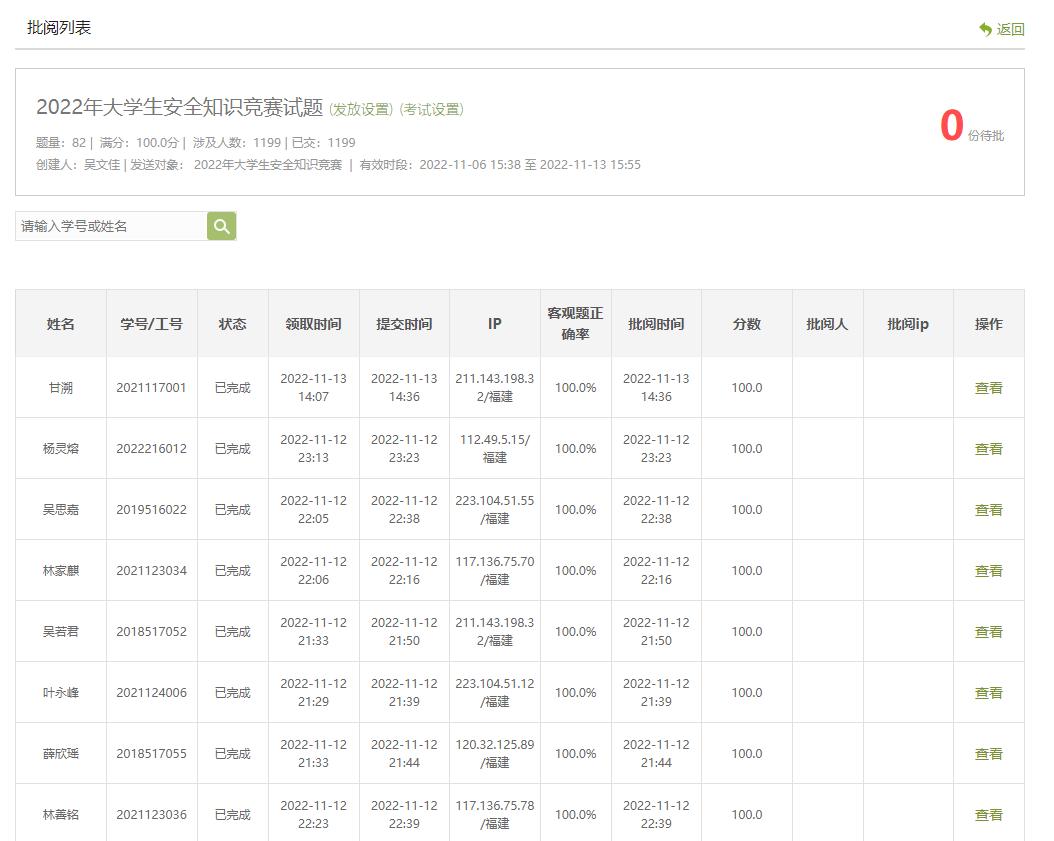The width and height of the screenshot is (1054, 841).
Task: Click 提交时间 2022-11-12 23:23 cell
Action: pyautogui.click(x=404, y=448)
